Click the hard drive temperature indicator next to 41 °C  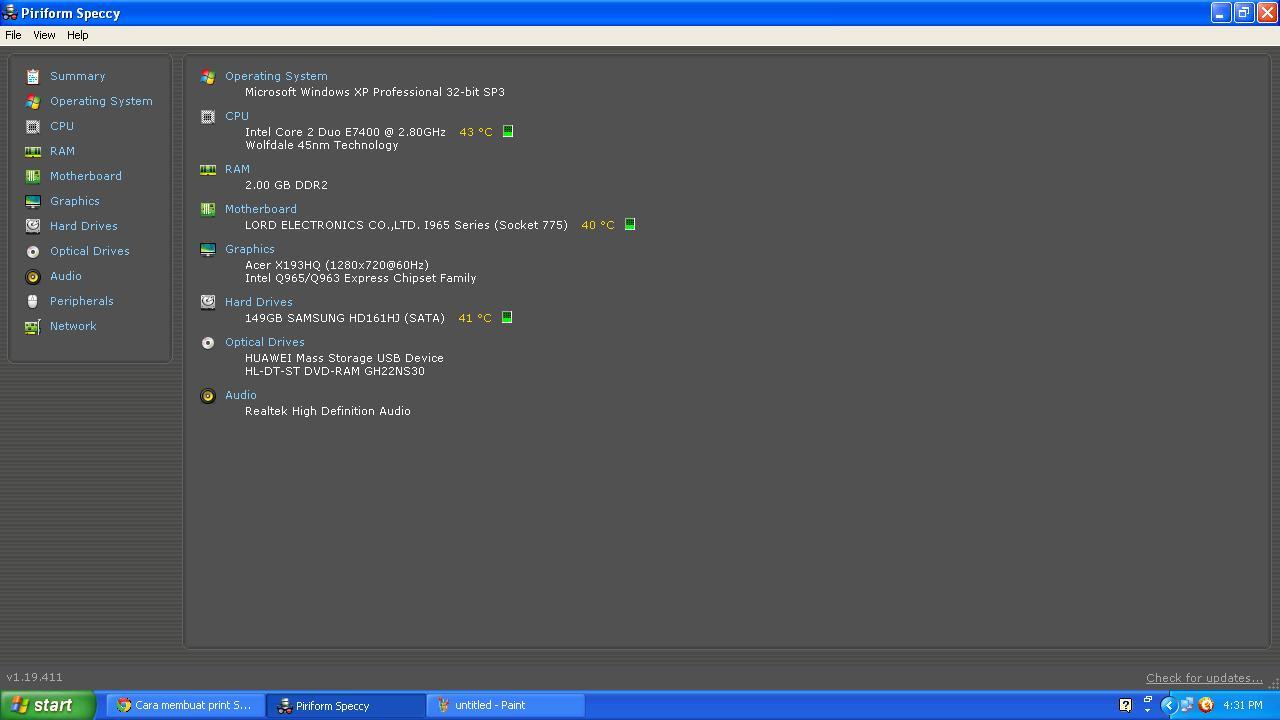507,317
